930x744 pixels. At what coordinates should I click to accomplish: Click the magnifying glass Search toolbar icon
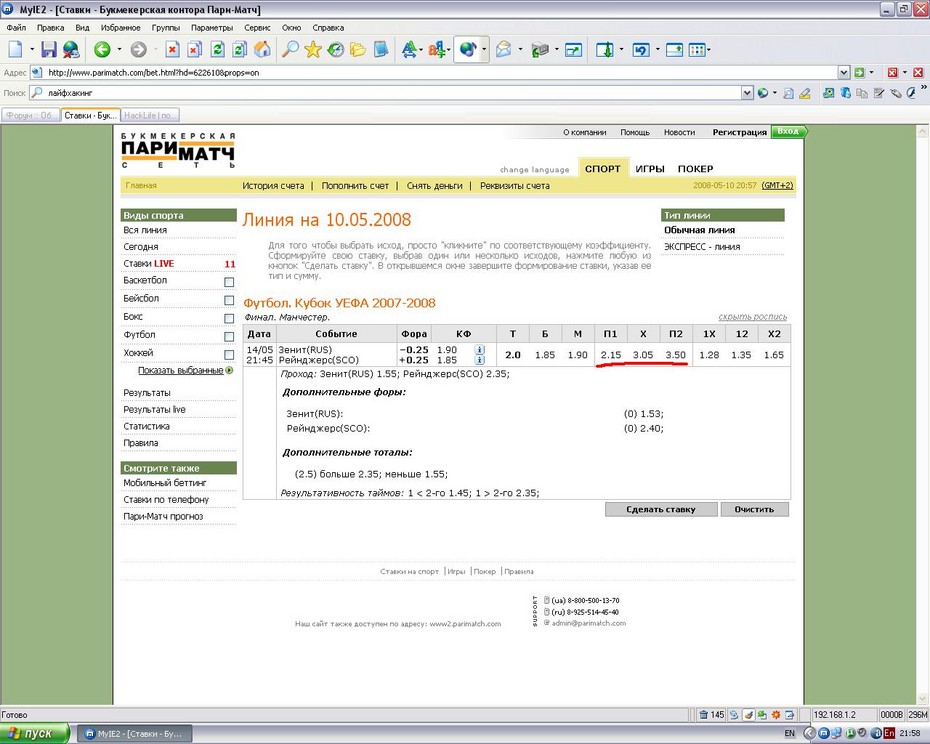(289, 49)
